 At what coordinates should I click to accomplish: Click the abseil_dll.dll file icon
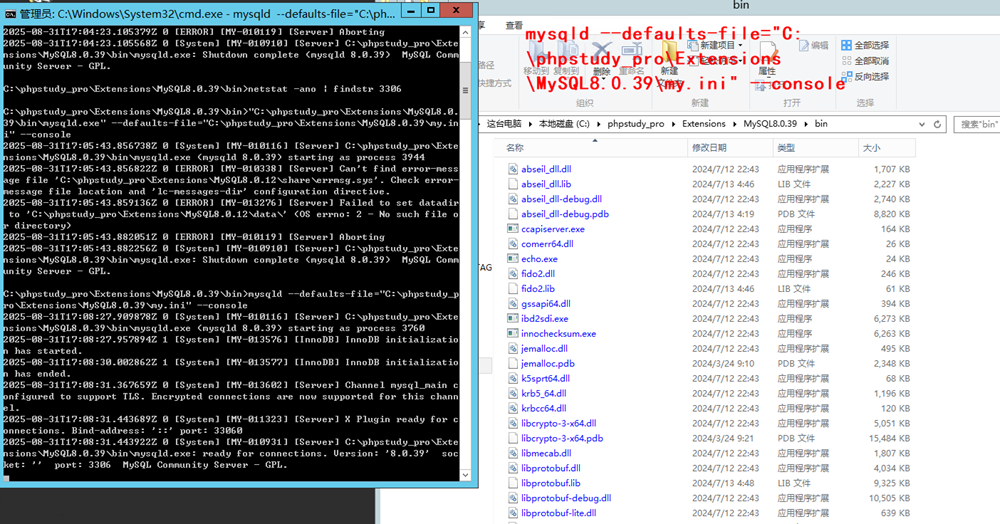click(513, 169)
